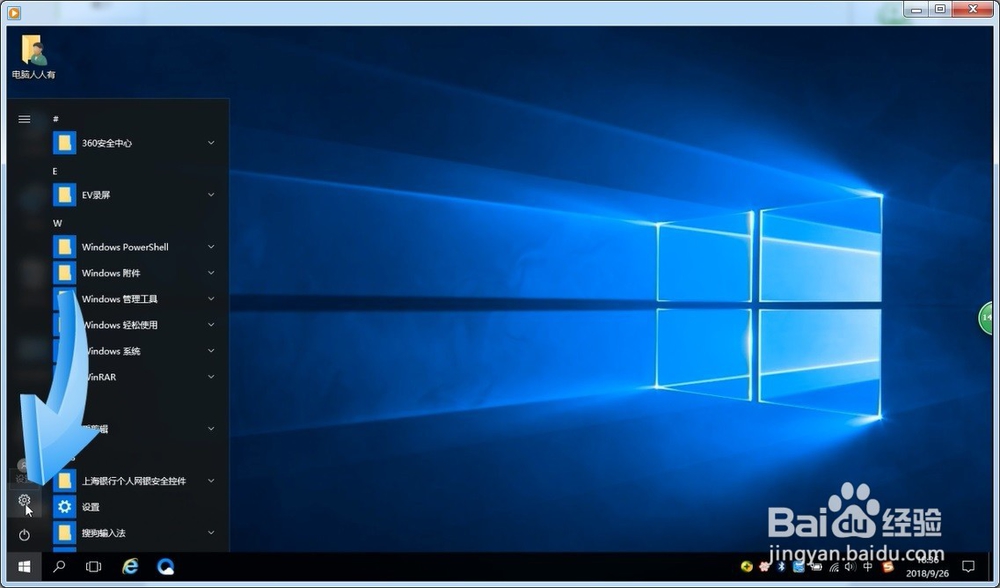
Task: Click the pink flower tray icon
Action: pyautogui.click(x=764, y=566)
